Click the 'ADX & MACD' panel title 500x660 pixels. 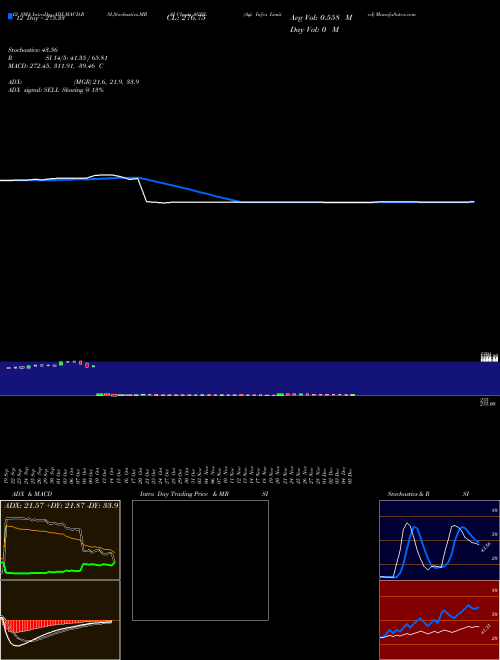point(32,494)
